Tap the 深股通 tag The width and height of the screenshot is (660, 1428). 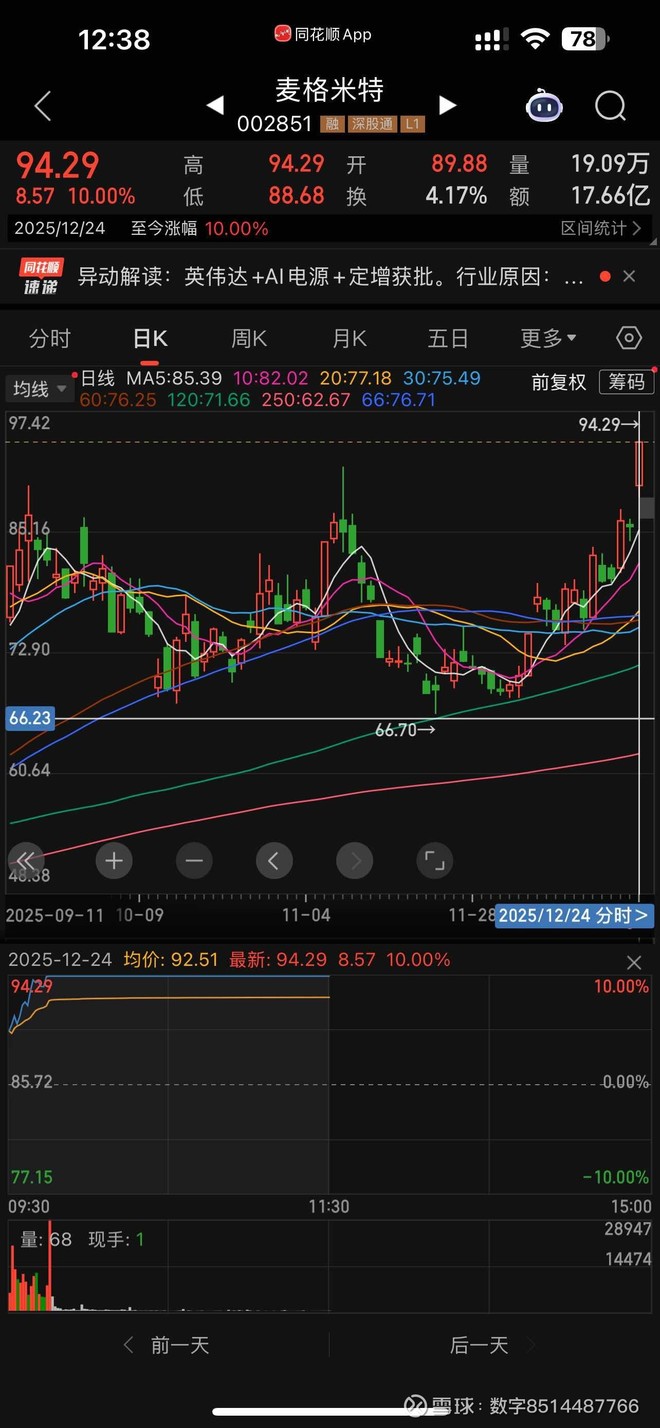[x=371, y=124]
